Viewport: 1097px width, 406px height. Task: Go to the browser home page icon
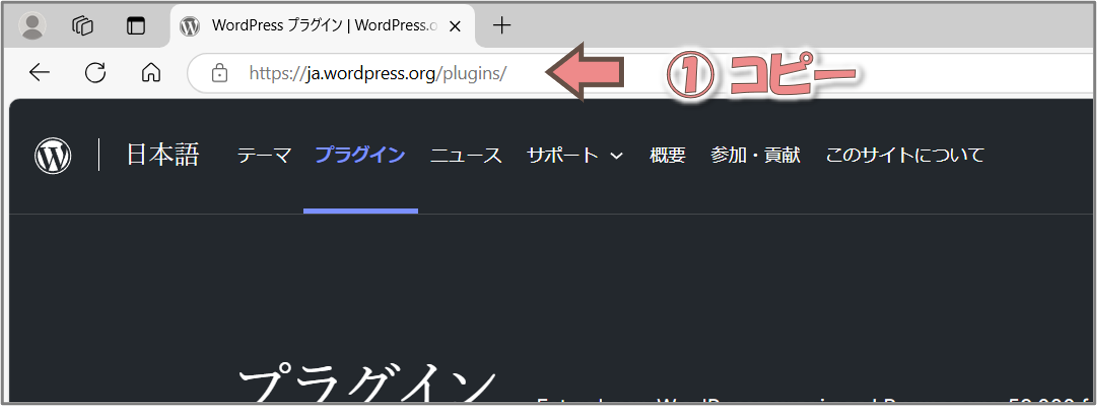(150, 72)
